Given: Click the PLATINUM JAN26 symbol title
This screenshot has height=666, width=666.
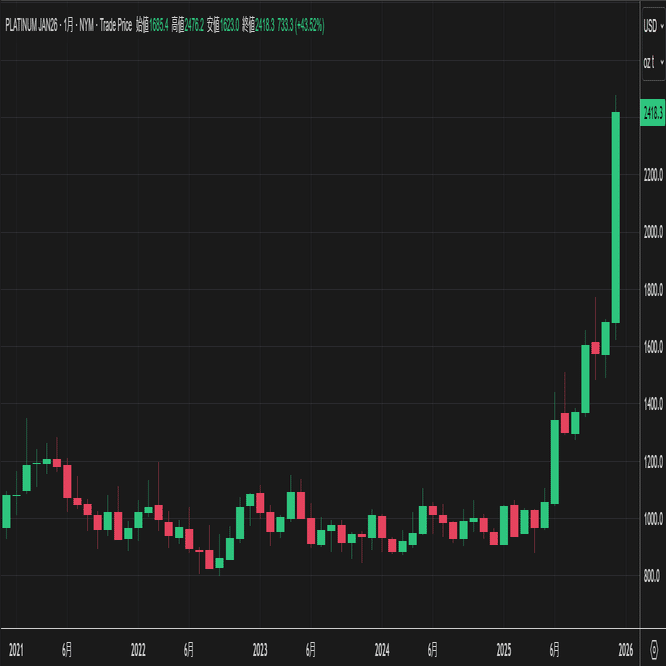Looking at the screenshot, I should [31, 25].
